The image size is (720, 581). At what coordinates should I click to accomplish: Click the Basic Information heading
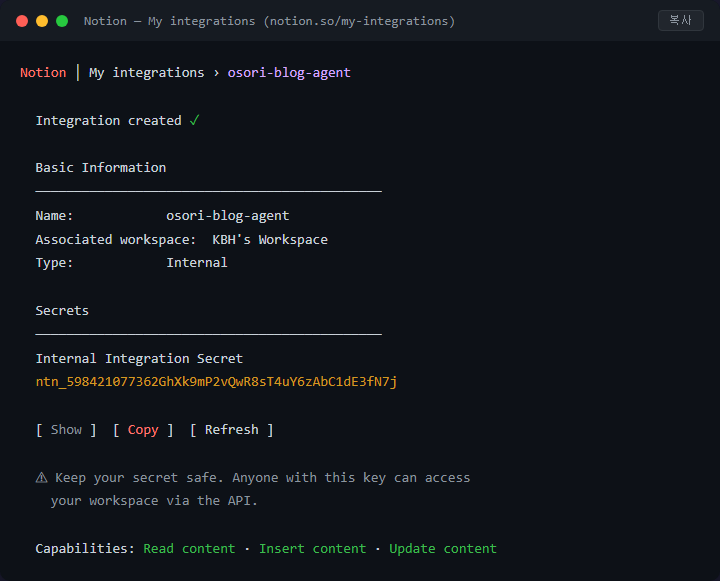101,168
